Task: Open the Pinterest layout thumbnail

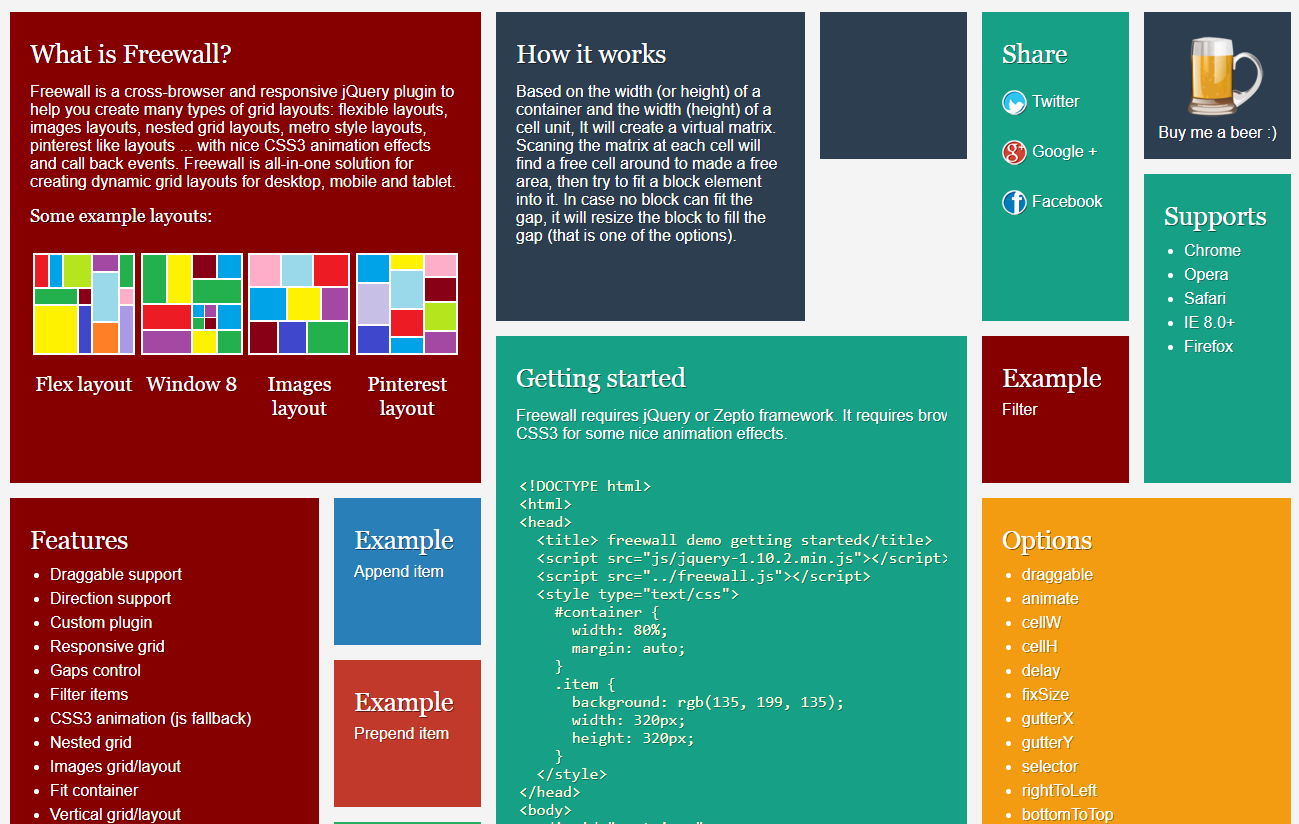Action: click(x=407, y=304)
